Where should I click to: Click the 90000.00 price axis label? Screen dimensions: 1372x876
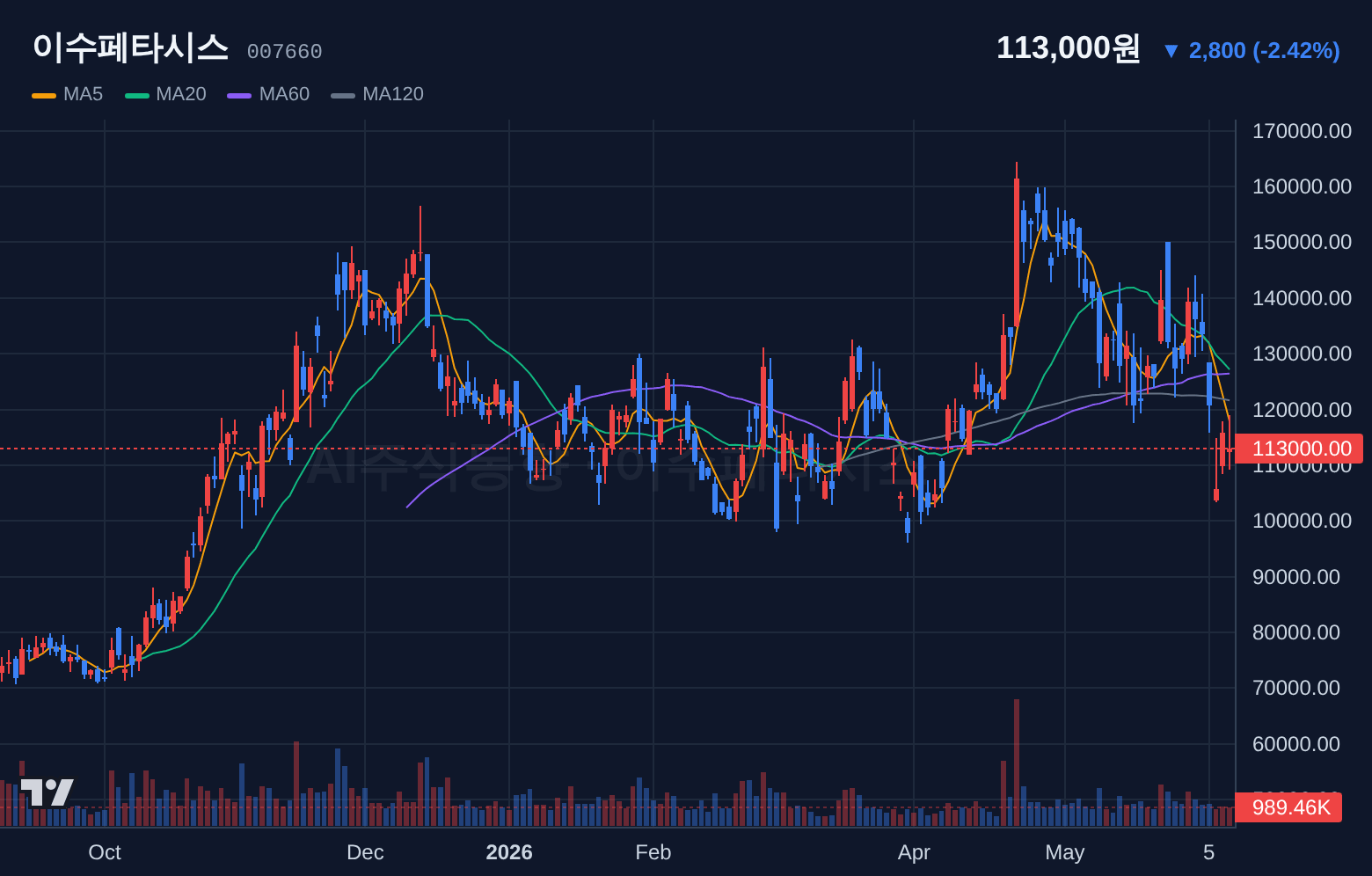1296,577
